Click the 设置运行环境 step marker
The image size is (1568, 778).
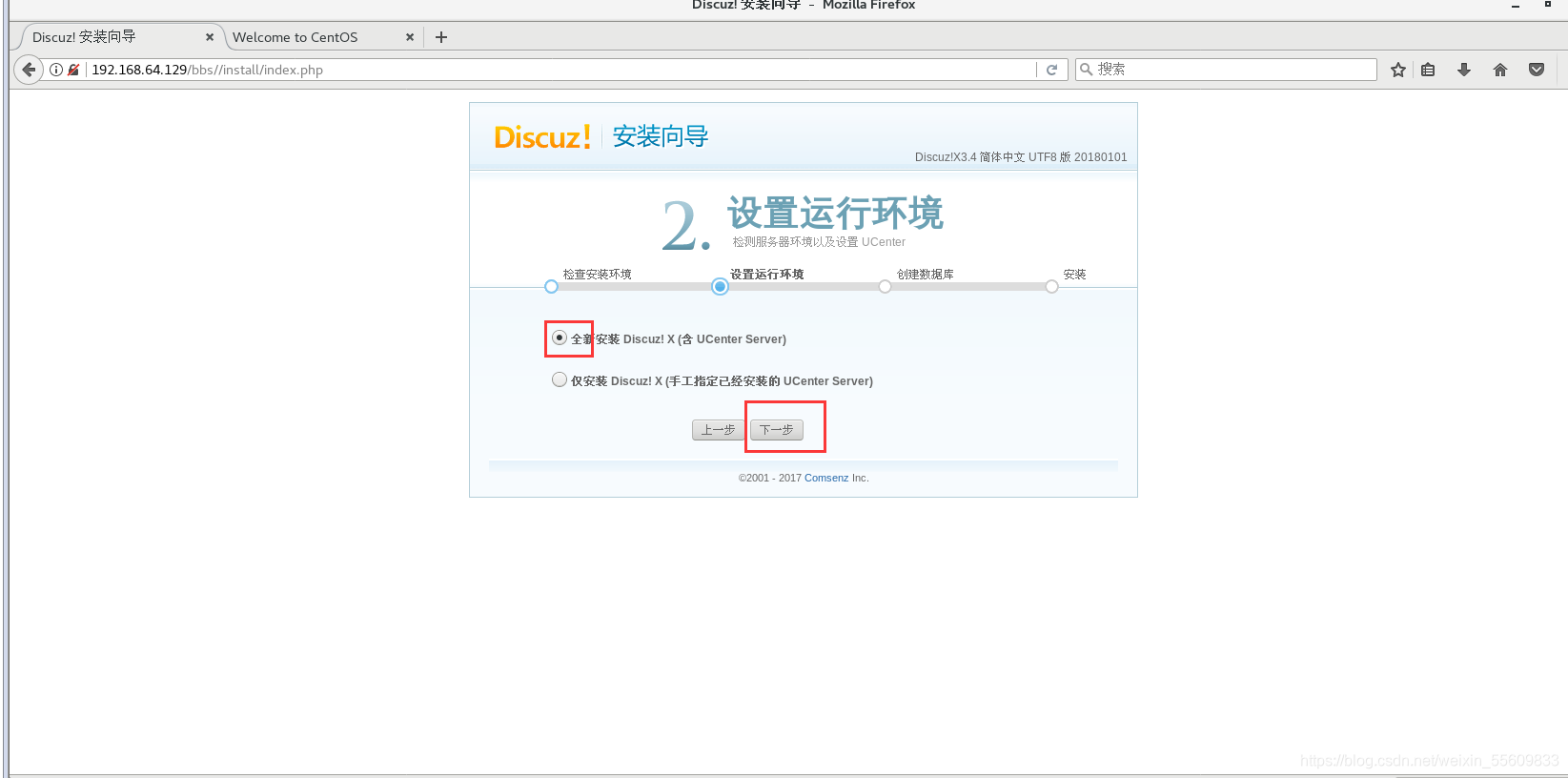(x=721, y=286)
